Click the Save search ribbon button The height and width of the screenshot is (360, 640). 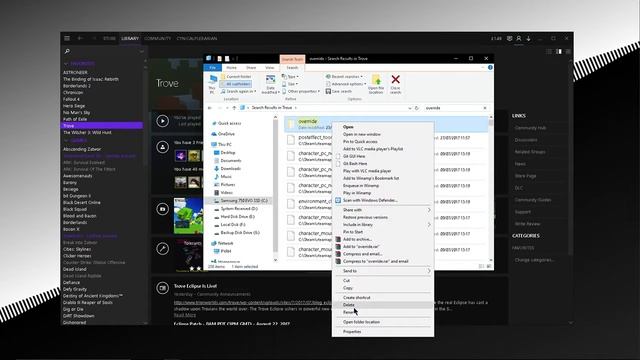pos(339,91)
